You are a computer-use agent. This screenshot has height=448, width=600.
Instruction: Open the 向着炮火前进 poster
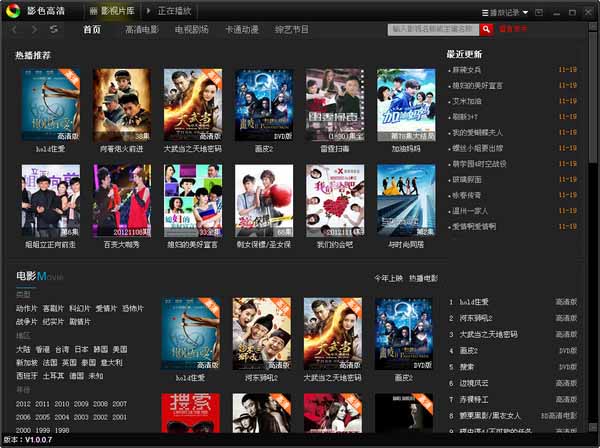122,105
